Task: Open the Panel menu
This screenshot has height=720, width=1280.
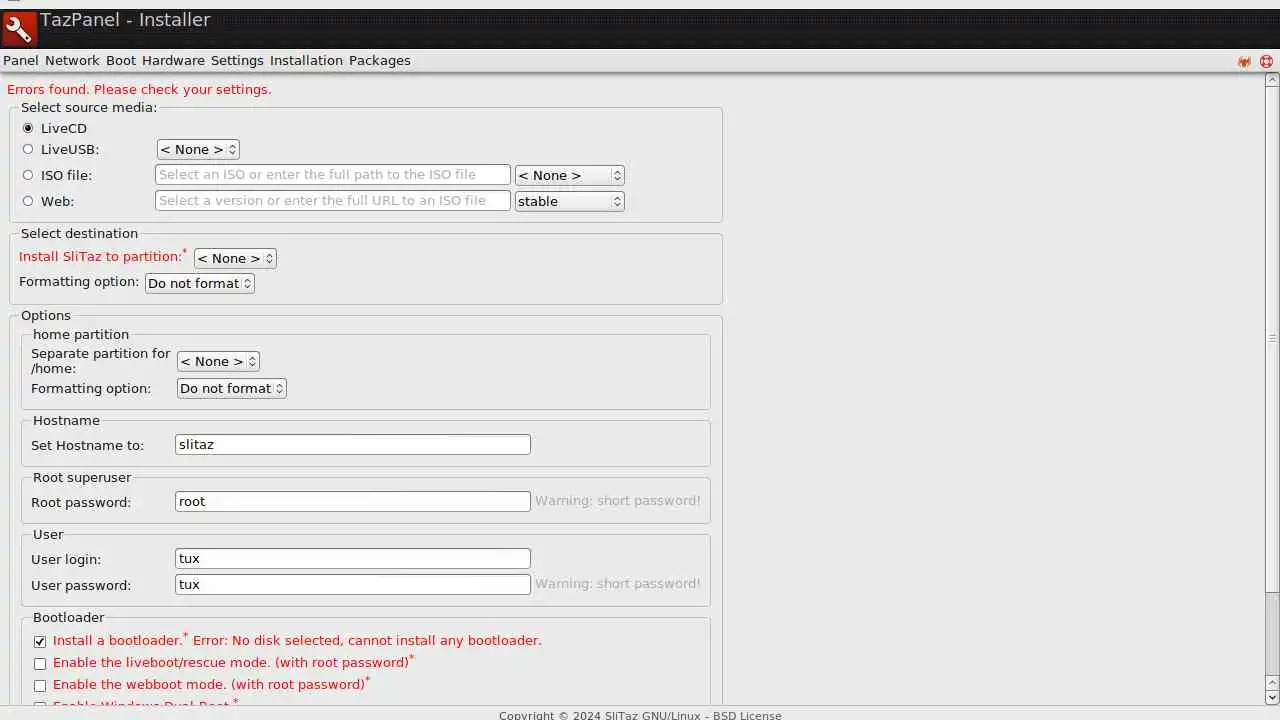Action: pos(21,61)
